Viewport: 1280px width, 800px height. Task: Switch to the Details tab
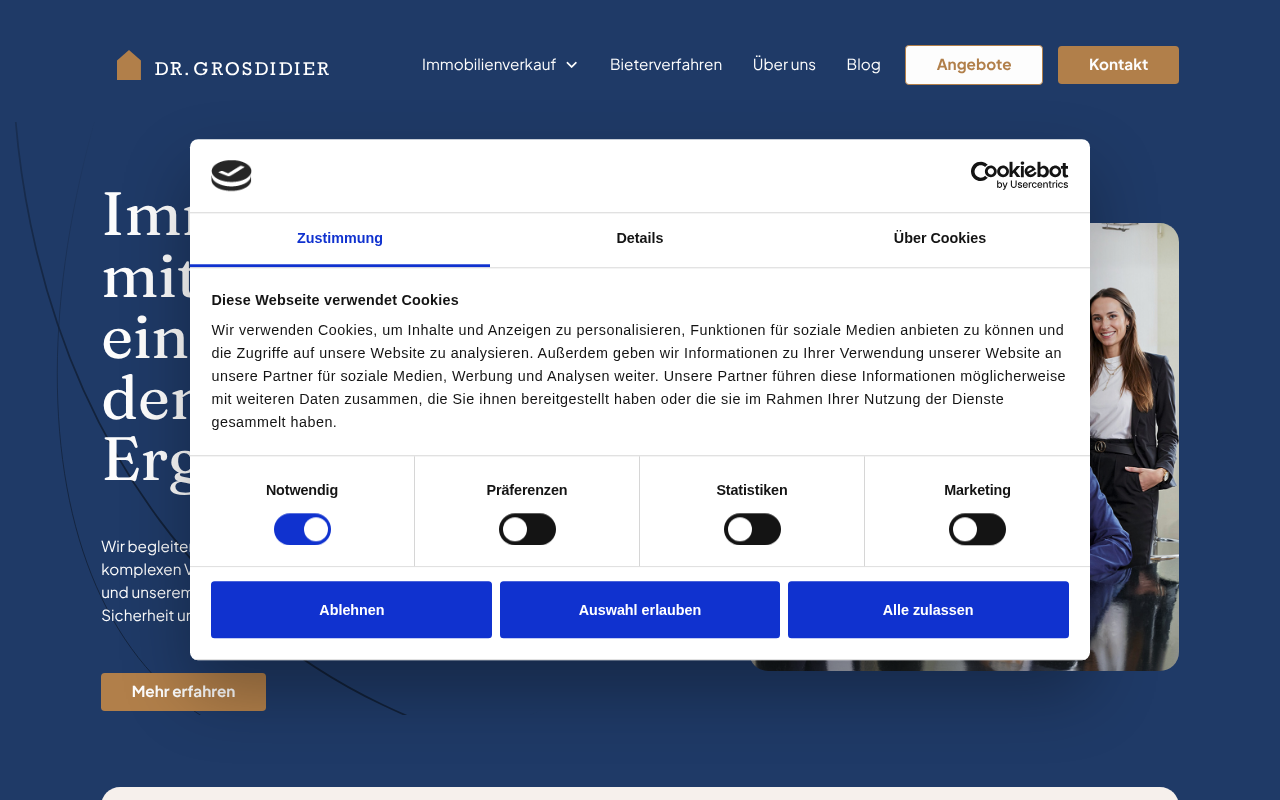tap(640, 239)
